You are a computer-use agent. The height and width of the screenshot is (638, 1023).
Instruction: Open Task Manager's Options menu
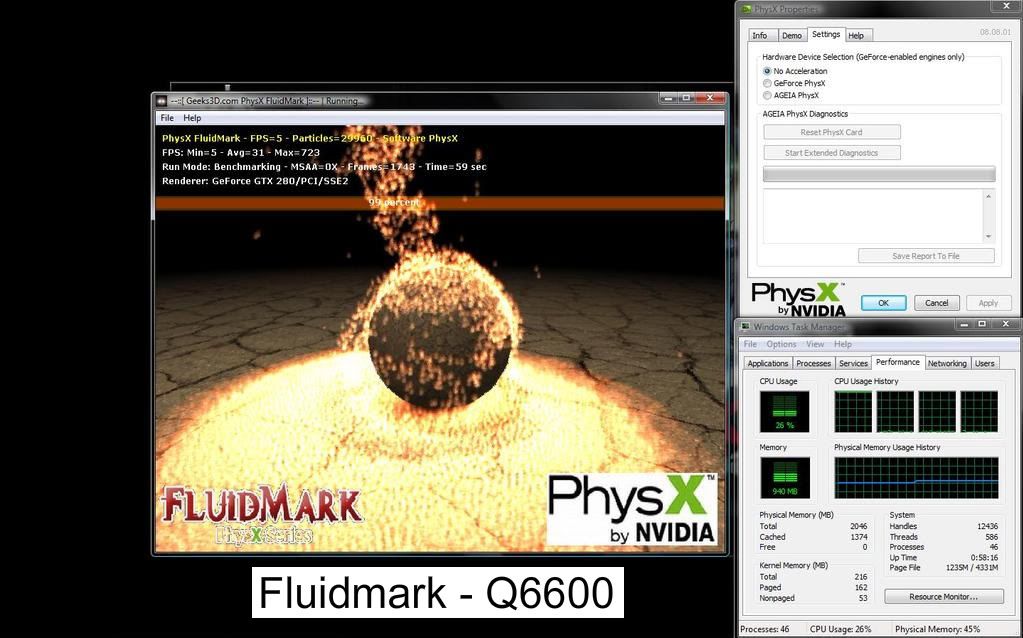[x=781, y=344]
